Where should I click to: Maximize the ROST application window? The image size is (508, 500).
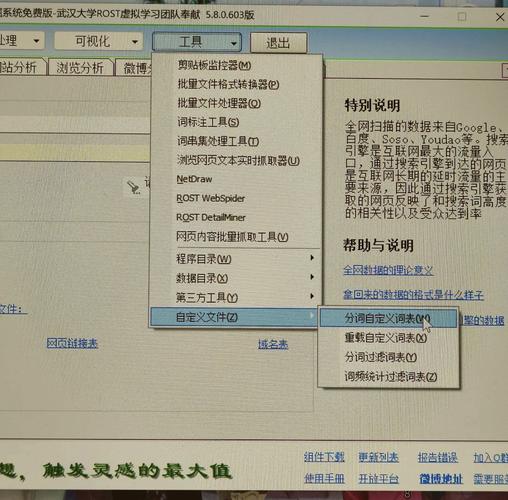point(462,16)
